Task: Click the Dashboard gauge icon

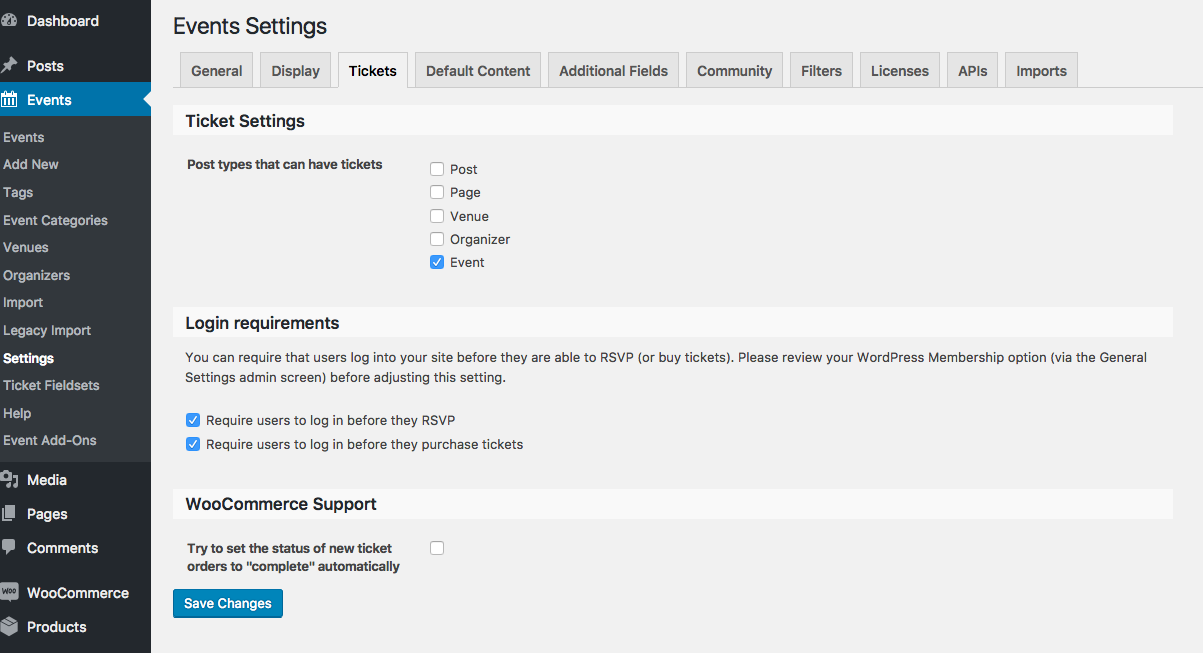Action: pos(9,20)
